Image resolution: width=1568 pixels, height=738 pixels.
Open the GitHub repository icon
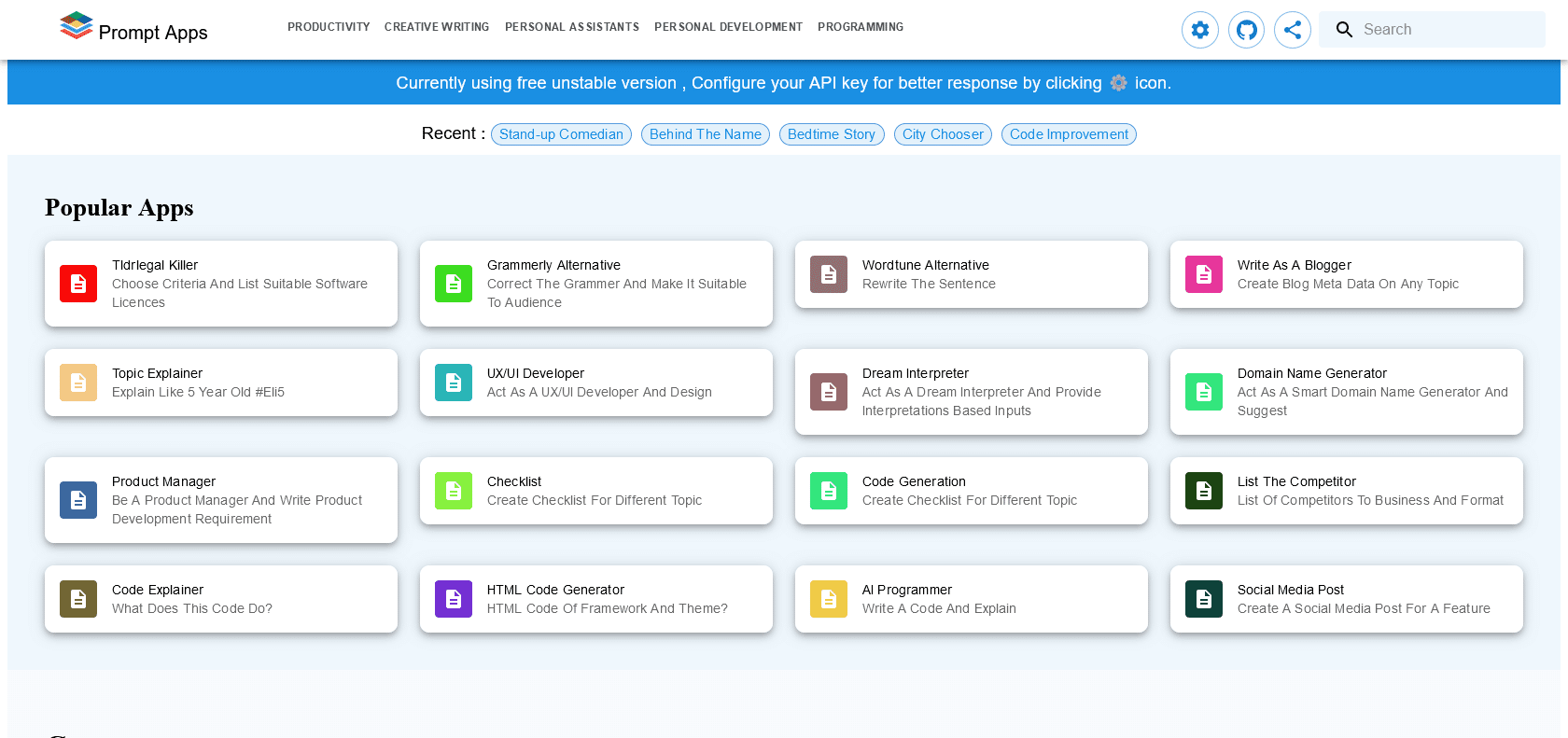click(1246, 30)
